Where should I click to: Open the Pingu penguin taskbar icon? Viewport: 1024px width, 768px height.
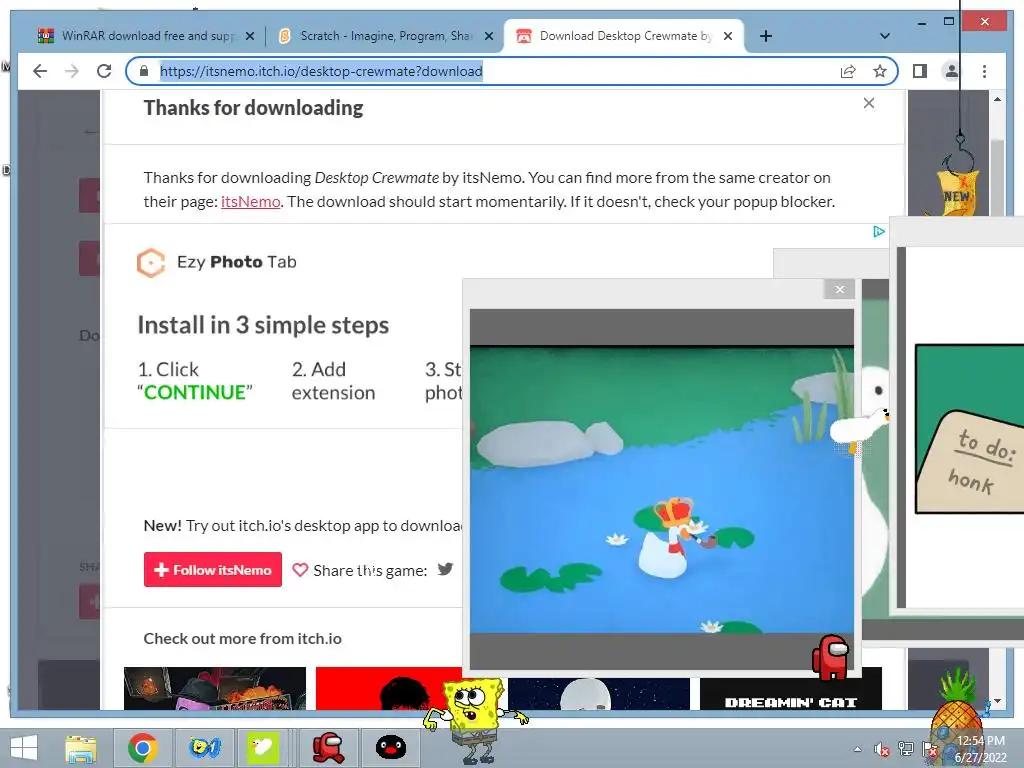point(391,748)
